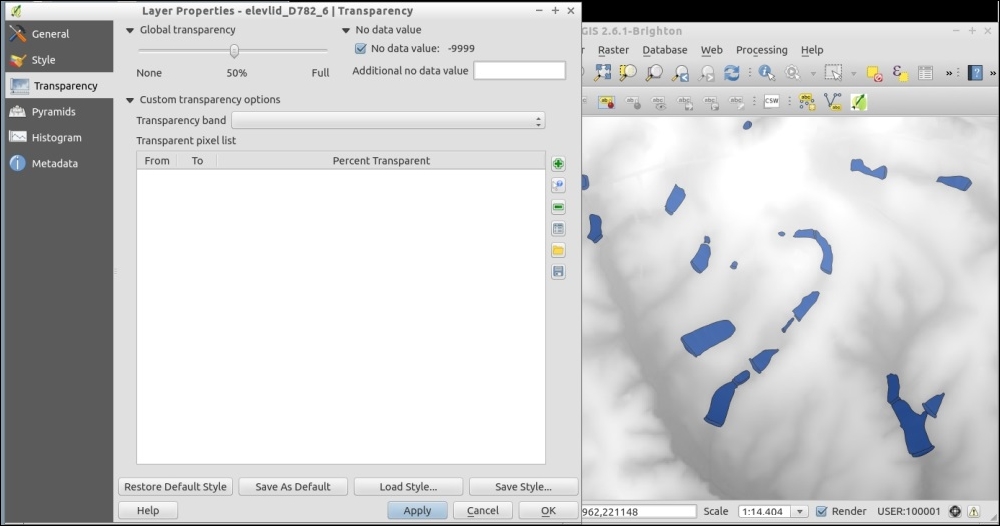Image resolution: width=1000 pixels, height=526 pixels.
Task: Click the Apply button
Action: pyautogui.click(x=417, y=510)
